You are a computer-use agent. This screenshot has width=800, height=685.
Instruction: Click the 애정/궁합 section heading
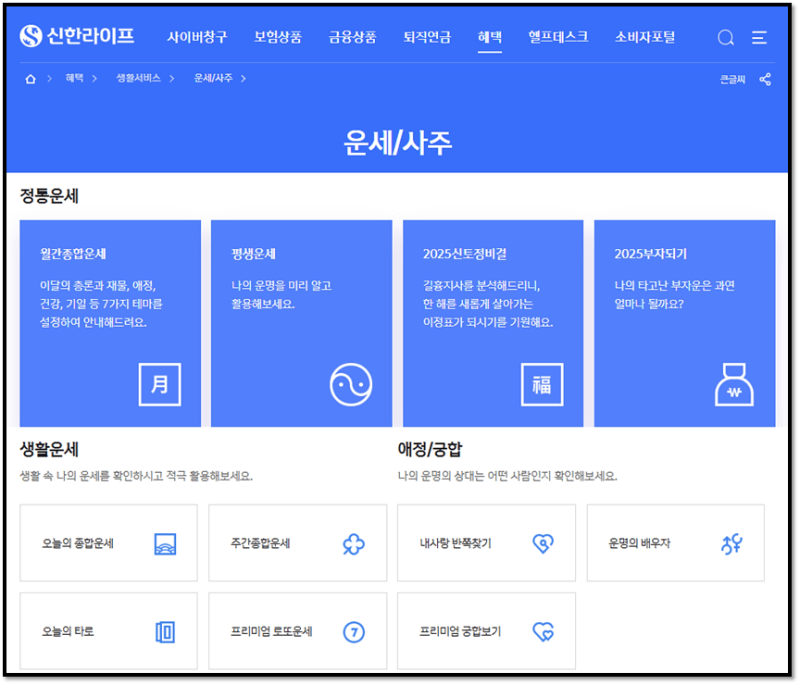[430, 449]
